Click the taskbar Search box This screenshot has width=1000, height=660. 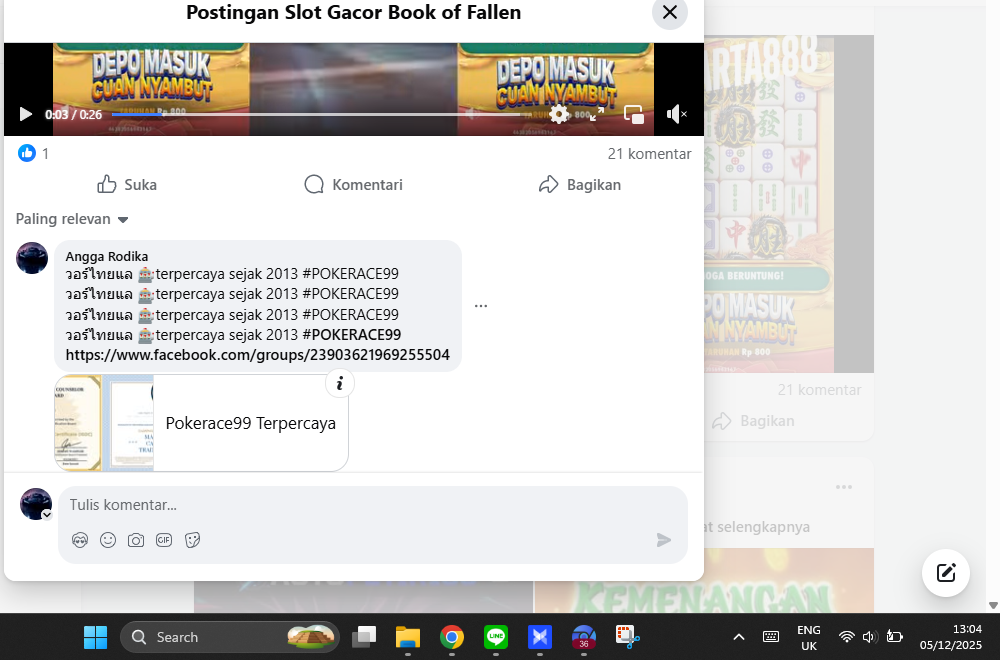[230, 636]
